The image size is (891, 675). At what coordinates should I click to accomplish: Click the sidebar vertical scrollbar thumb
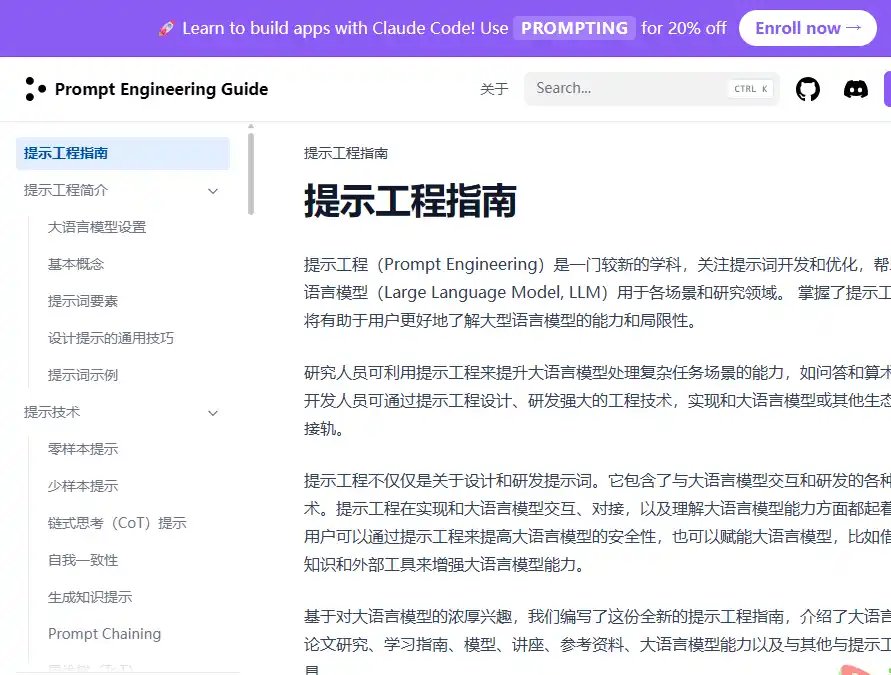point(251,173)
